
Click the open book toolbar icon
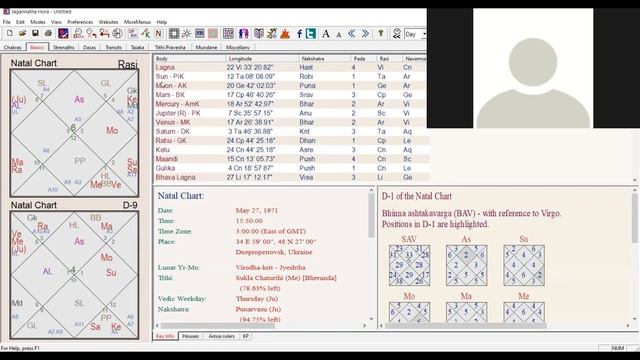click(x=259, y=33)
